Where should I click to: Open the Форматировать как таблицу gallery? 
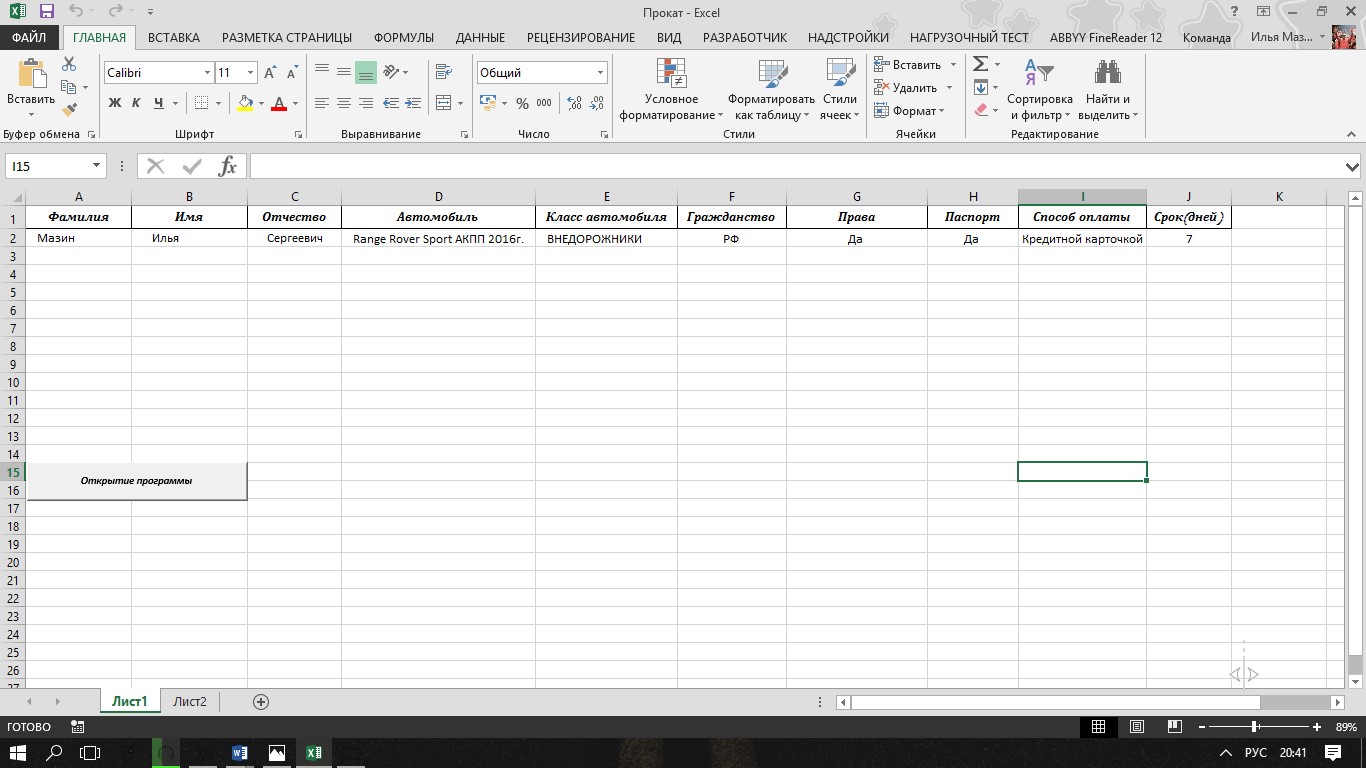pyautogui.click(x=771, y=89)
